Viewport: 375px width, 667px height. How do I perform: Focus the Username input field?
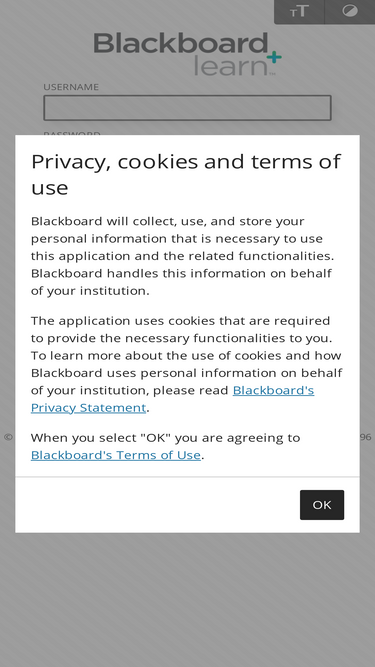pos(188,108)
